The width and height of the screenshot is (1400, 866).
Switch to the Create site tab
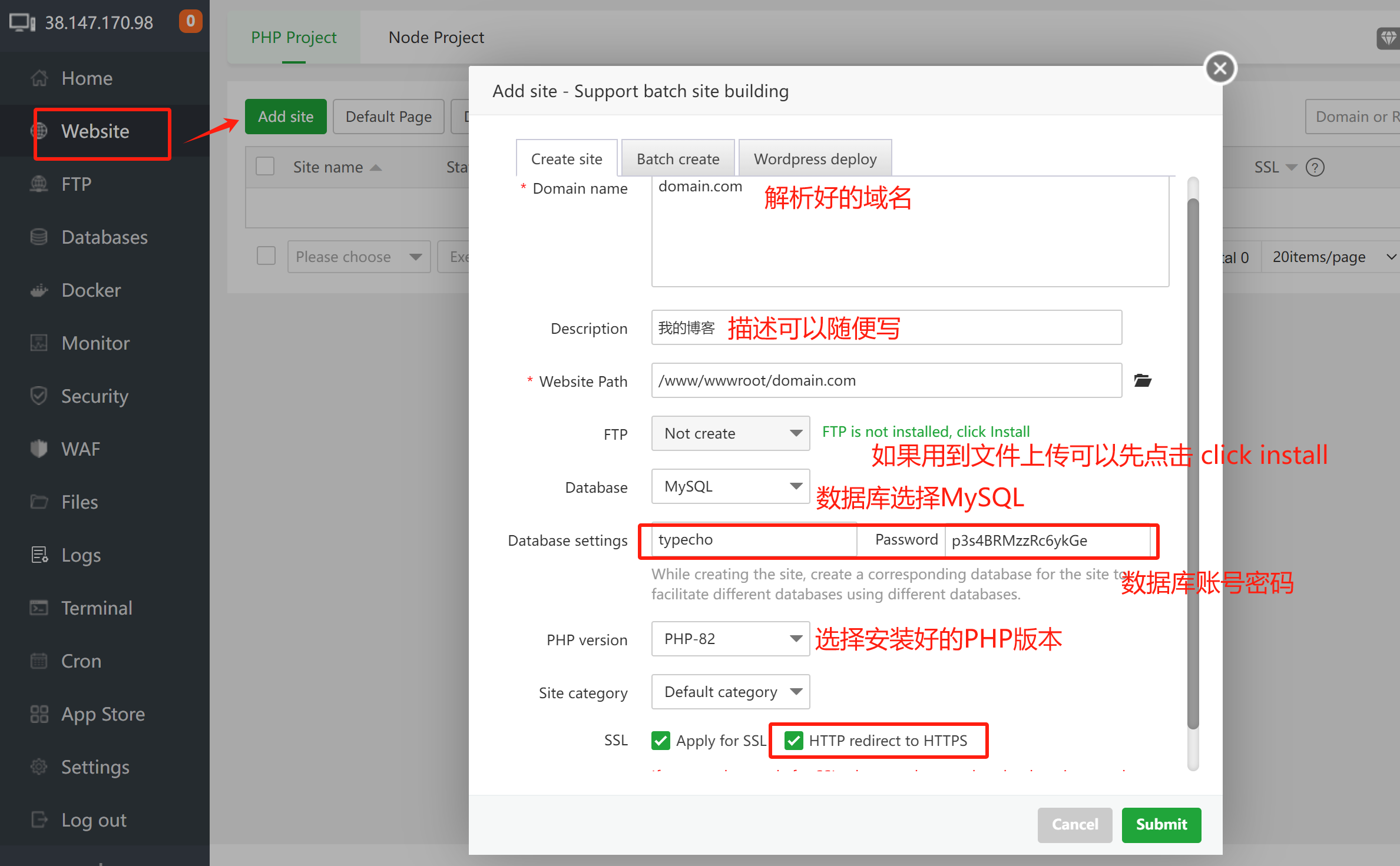coord(567,159)
